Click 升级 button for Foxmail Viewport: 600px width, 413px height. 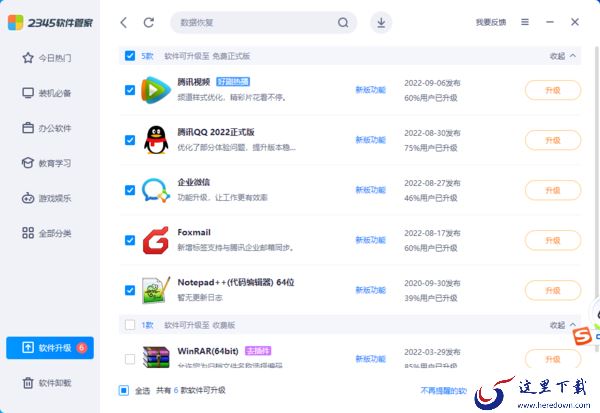(x=553, y=240)
